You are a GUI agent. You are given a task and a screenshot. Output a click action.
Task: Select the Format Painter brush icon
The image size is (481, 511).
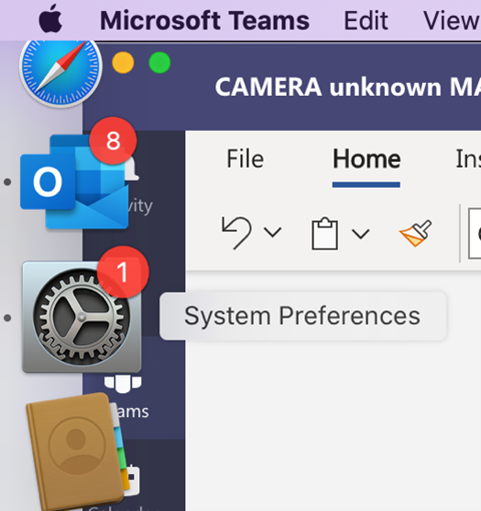coord(416,233)
